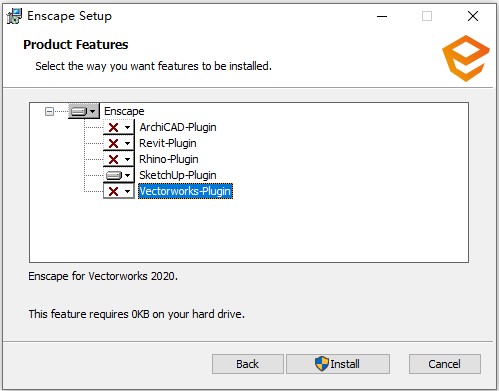Select the Enscape root feature label
The height and width of the screenshot is (391, 499).
pyautogui.click(x=124, y=111)
